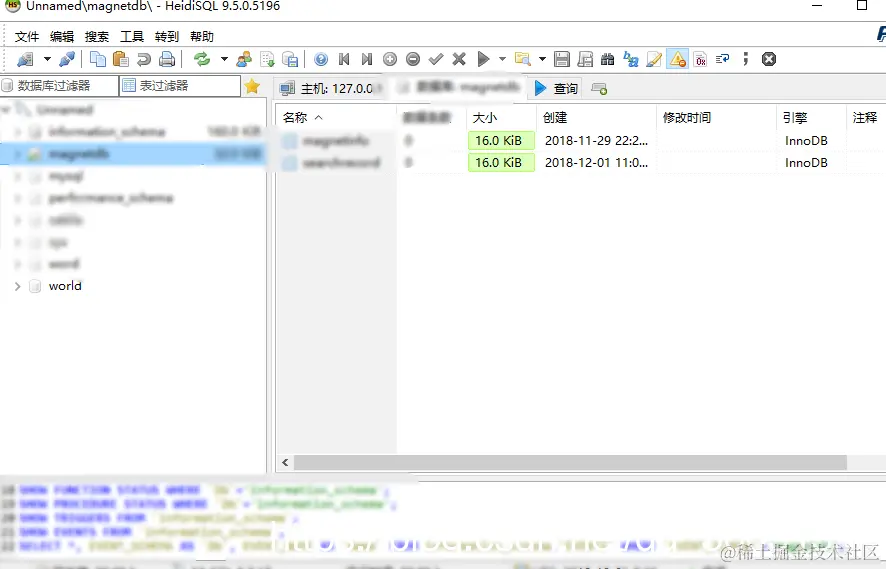
Task: Click the 16.0 KiB cell dated 2018-12-01
Action: coord(501,163)
